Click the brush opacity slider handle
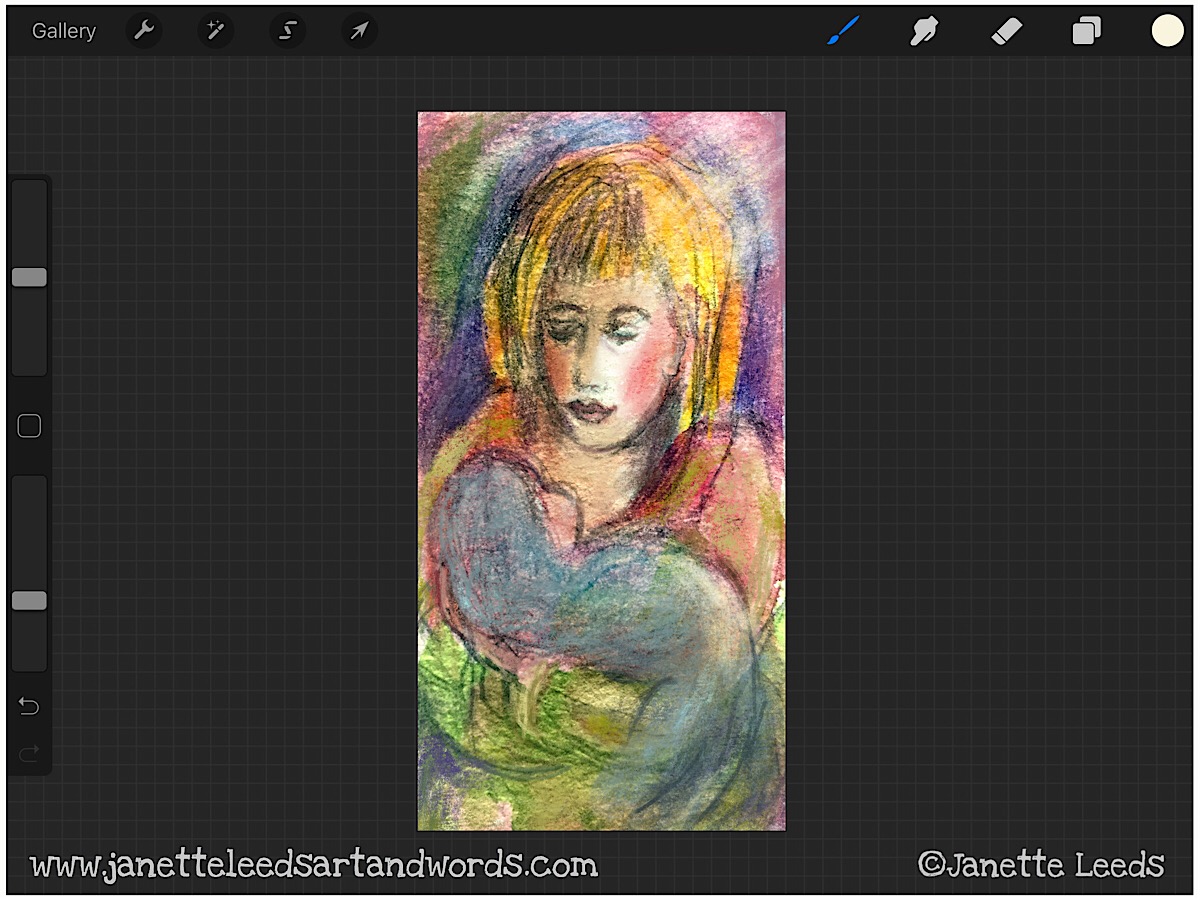 pos(29,600)
